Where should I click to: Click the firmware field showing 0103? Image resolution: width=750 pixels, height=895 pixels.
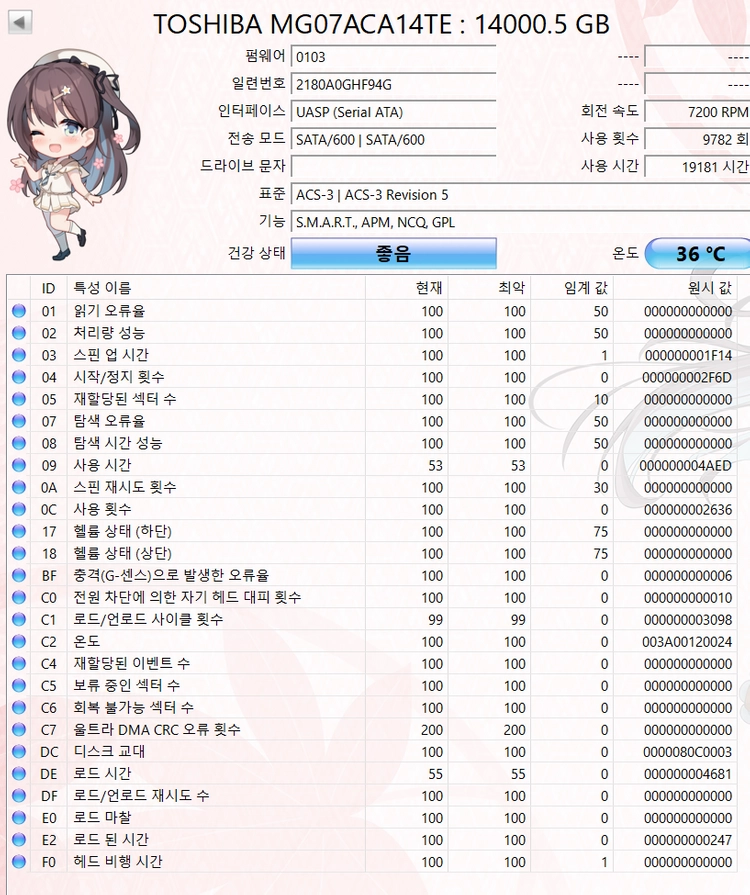click(x=394, y=57)
